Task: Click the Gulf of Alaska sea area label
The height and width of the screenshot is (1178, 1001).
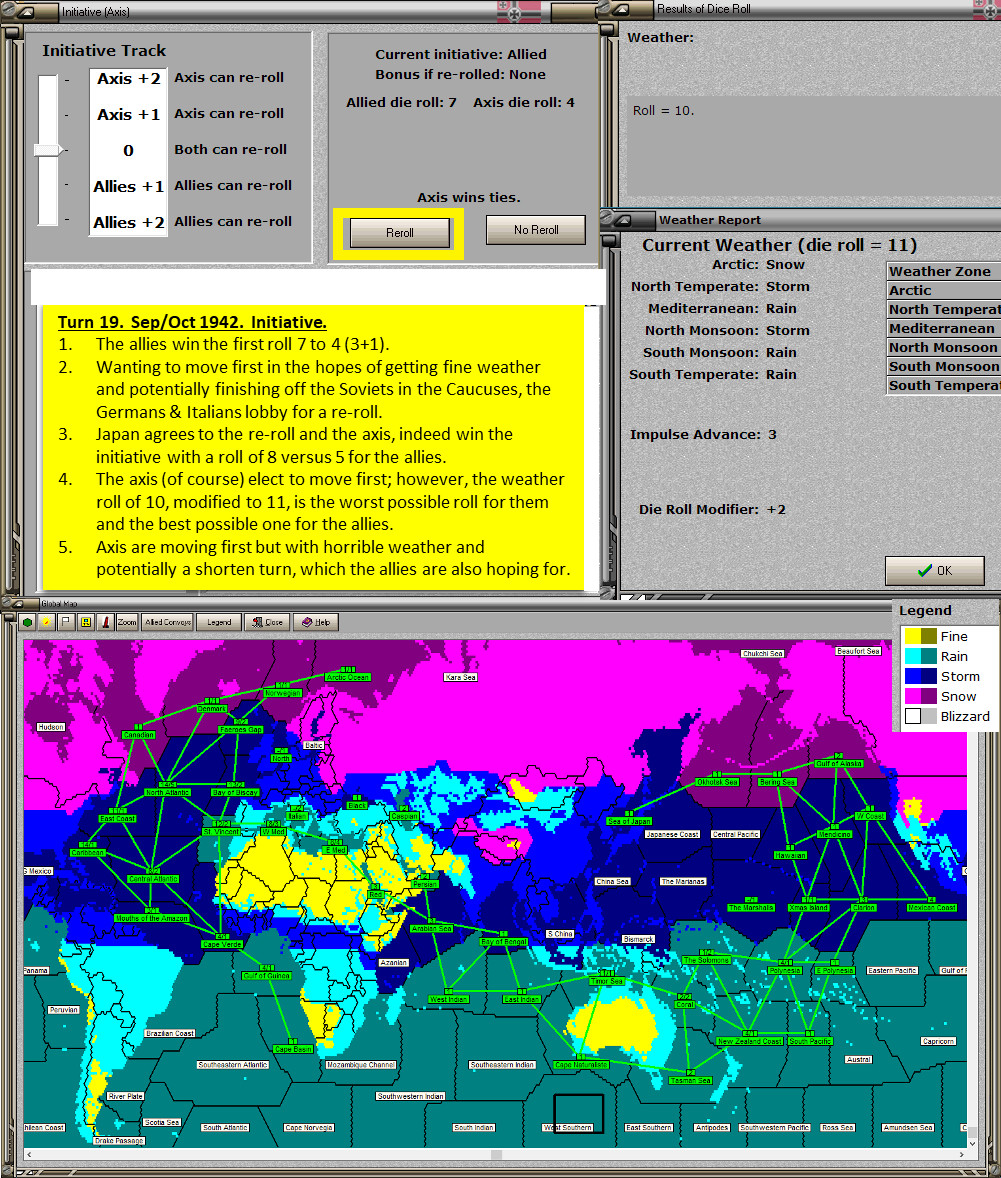Action: 839,763
